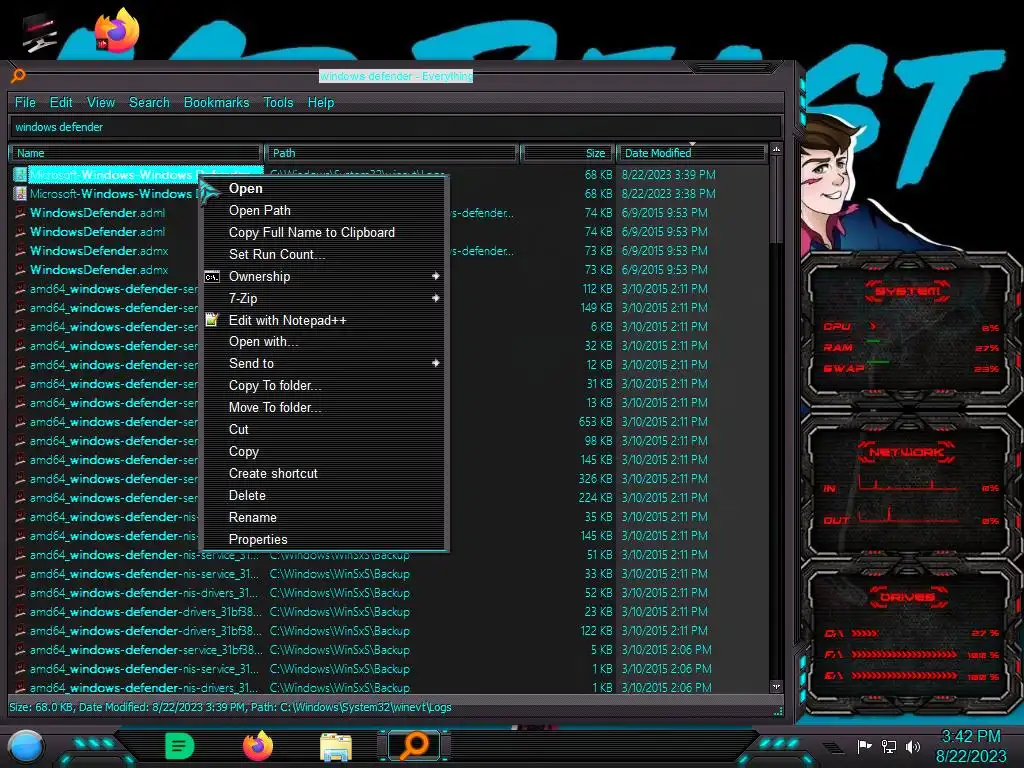This screenshot has width=1024, height=768.
Task: Open the Bookmarks menu
Action: 216,103
